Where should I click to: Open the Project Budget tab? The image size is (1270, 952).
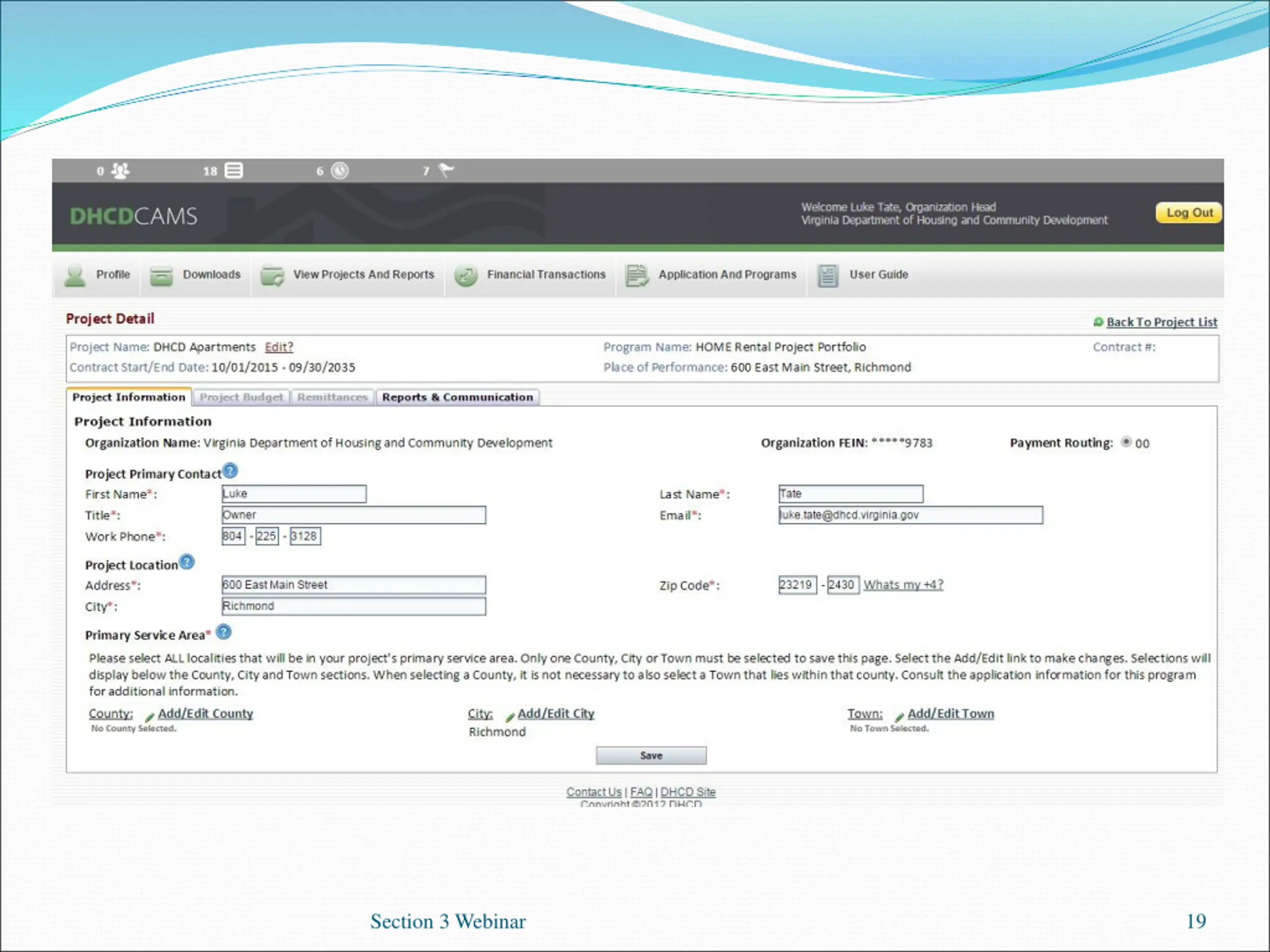[x=241, y=397]
